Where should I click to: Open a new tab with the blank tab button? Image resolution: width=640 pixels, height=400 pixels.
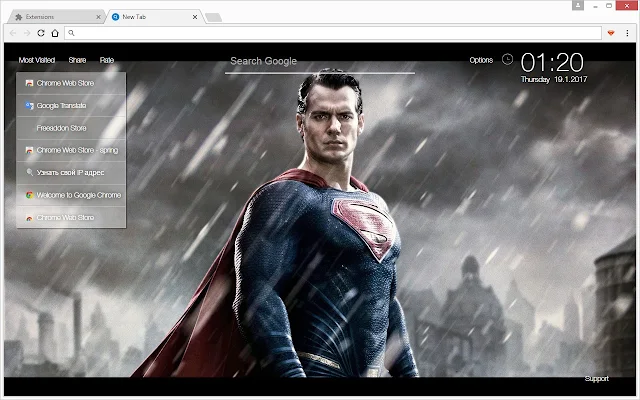point(213,17)
